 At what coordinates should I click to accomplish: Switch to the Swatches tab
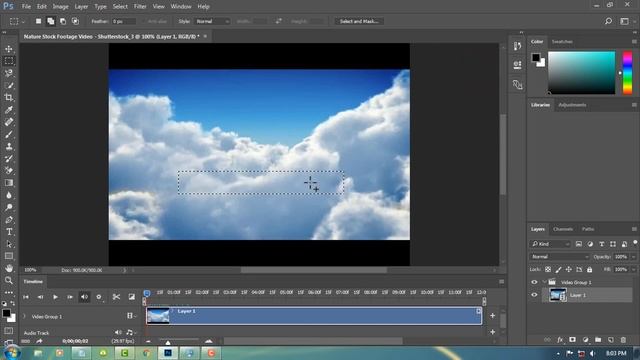tap(562, 42)
